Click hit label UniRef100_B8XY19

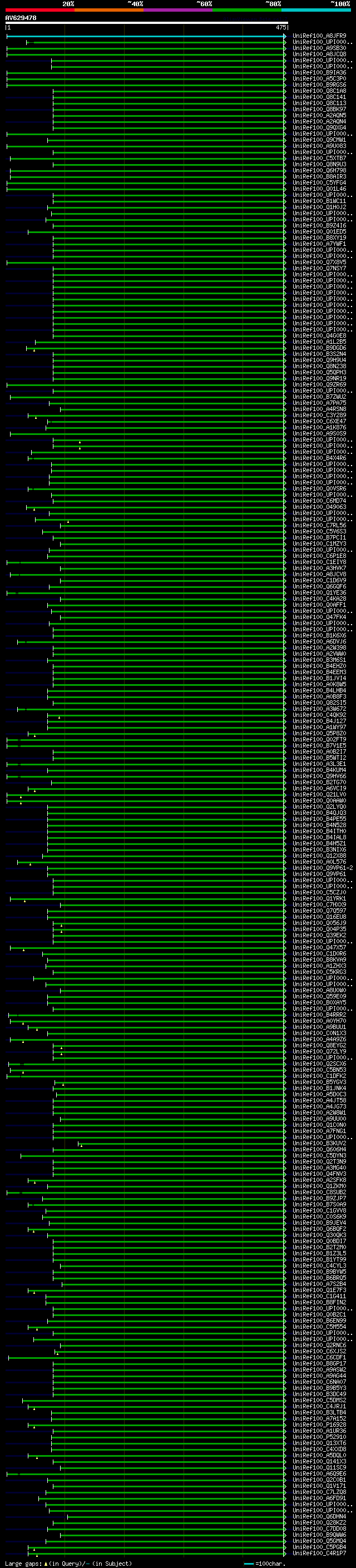319,238
